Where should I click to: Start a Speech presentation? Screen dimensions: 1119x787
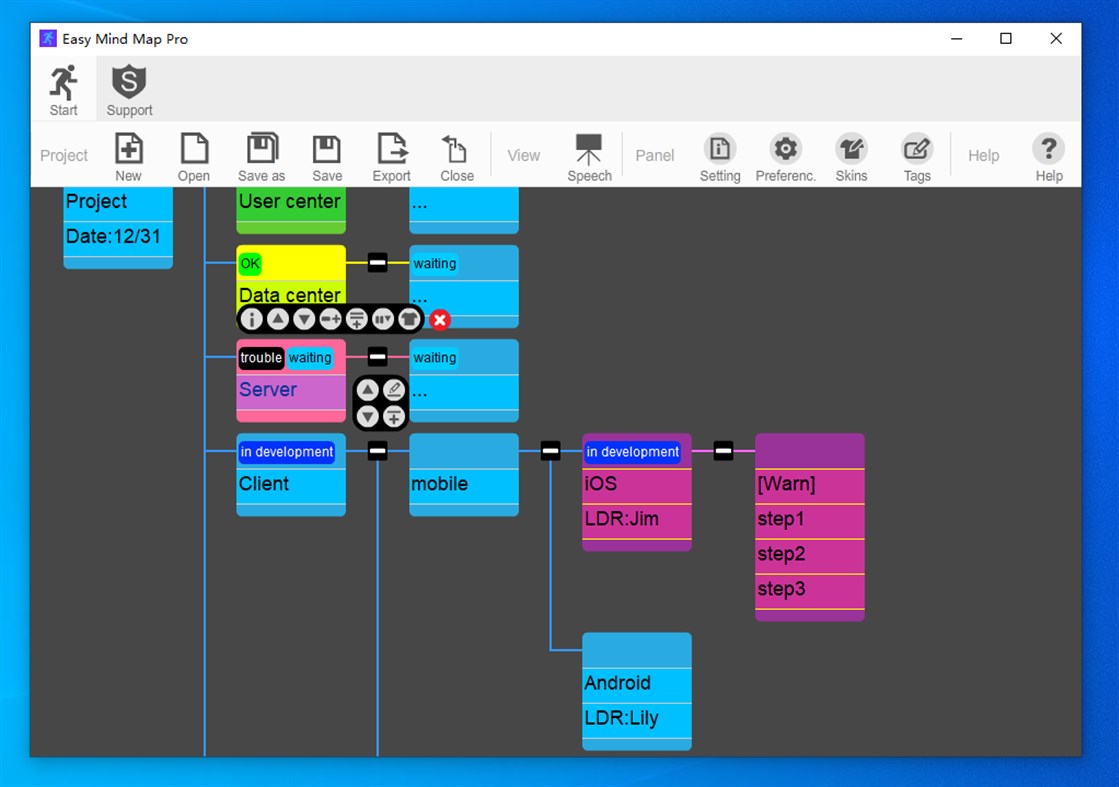click(589, 156)
